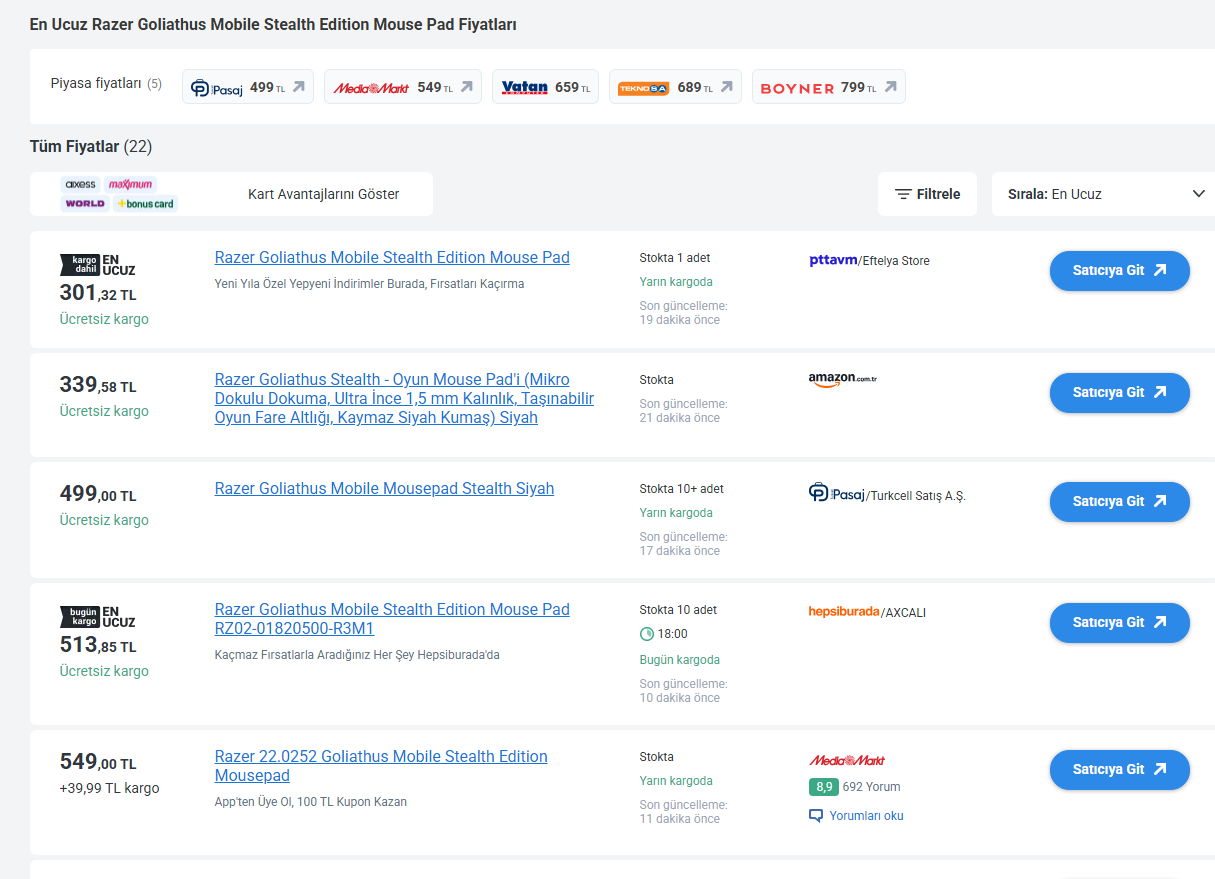Show card advantages (Kart Avantajlarını Göster)

click(323, 194)
